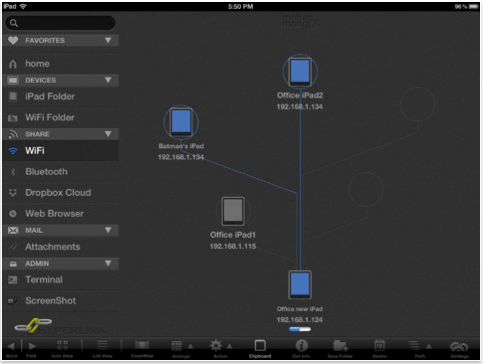This screenshot has width=483, height=364.
Task: Collapse the ADMIN section arrow
Action: 108,263
